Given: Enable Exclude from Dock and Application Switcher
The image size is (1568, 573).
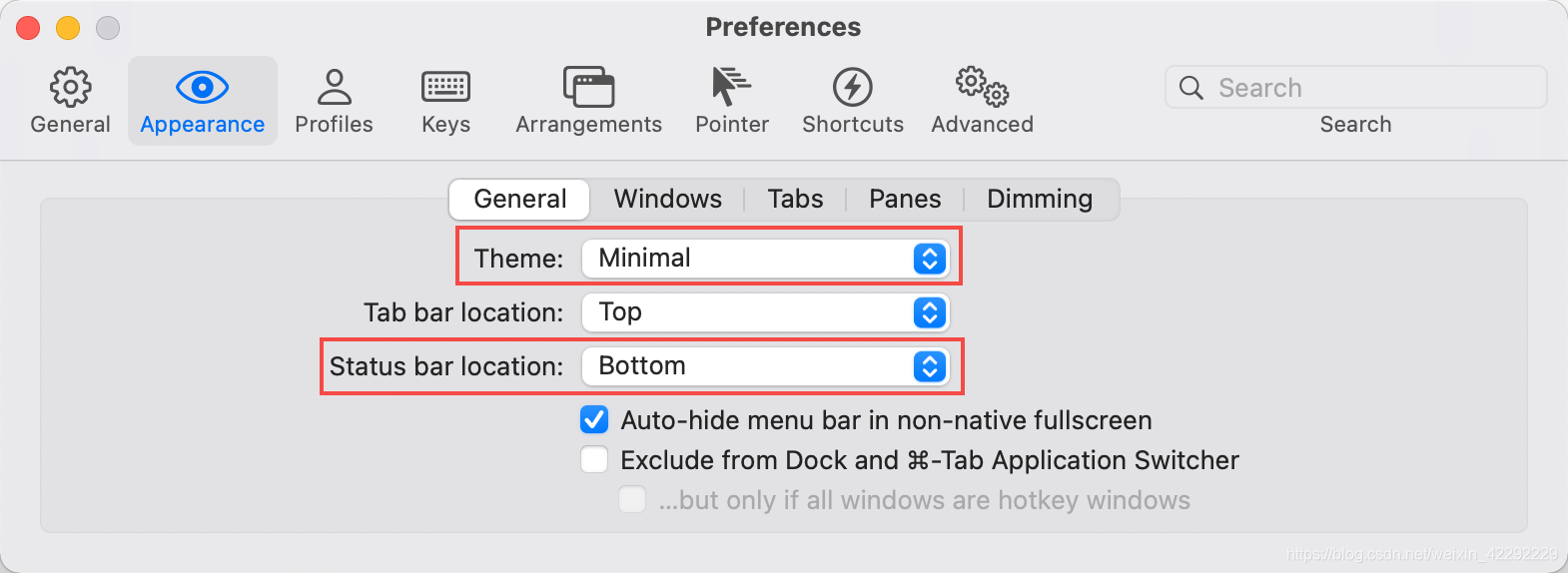Looking at the screenshot, I should click(x=594, y=459).
